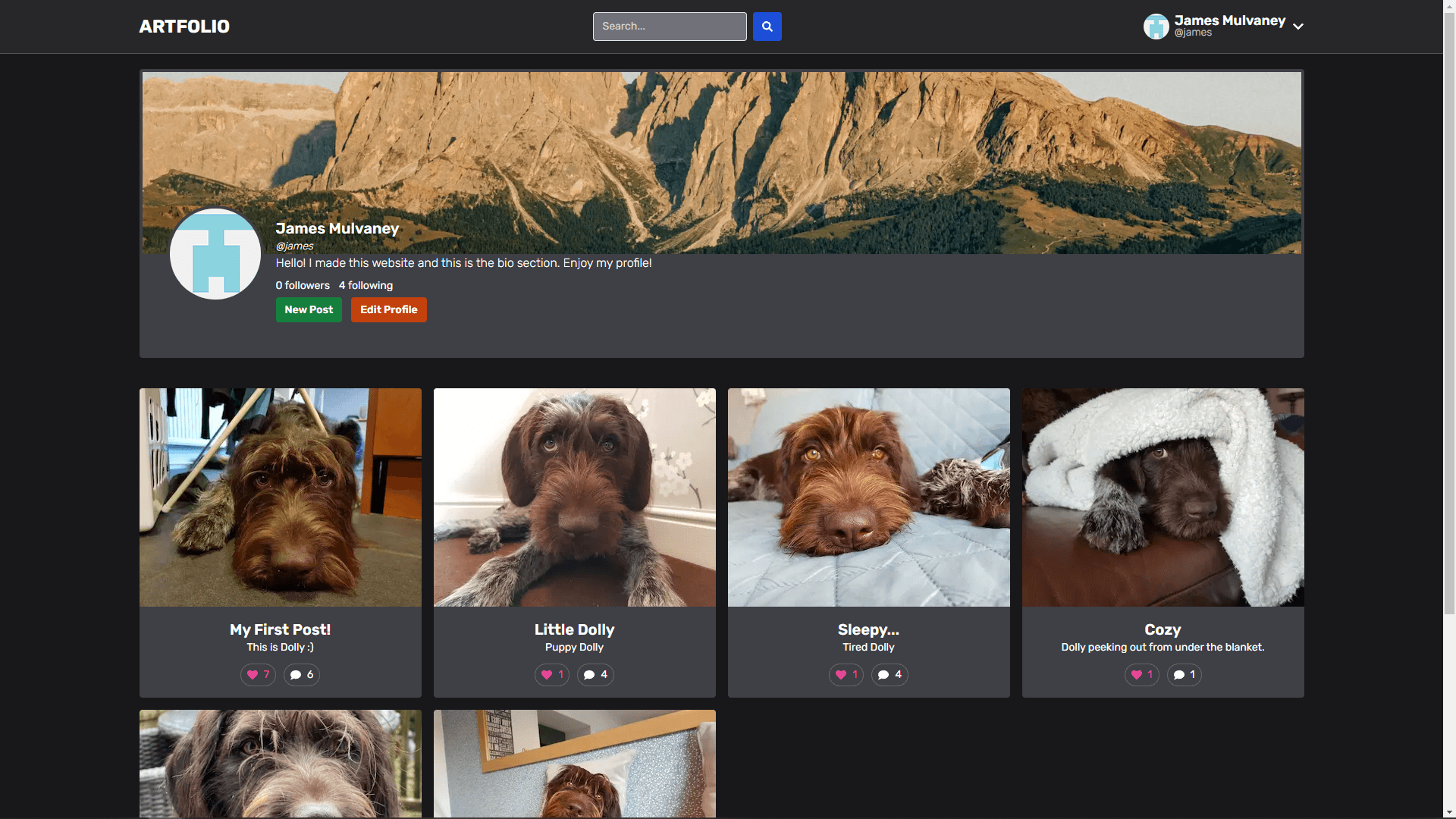Open the Sleepy... dog photo
Viewport: 1456px width, 819px height.
869,497
